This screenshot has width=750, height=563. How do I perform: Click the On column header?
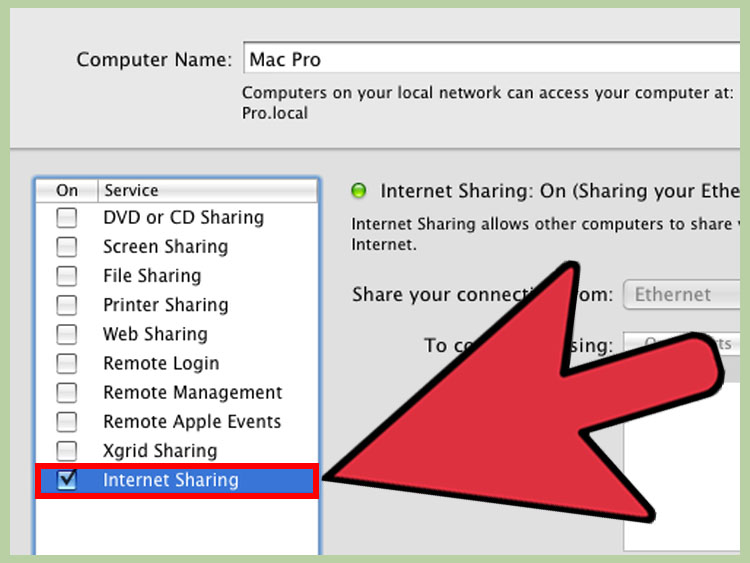67,190
